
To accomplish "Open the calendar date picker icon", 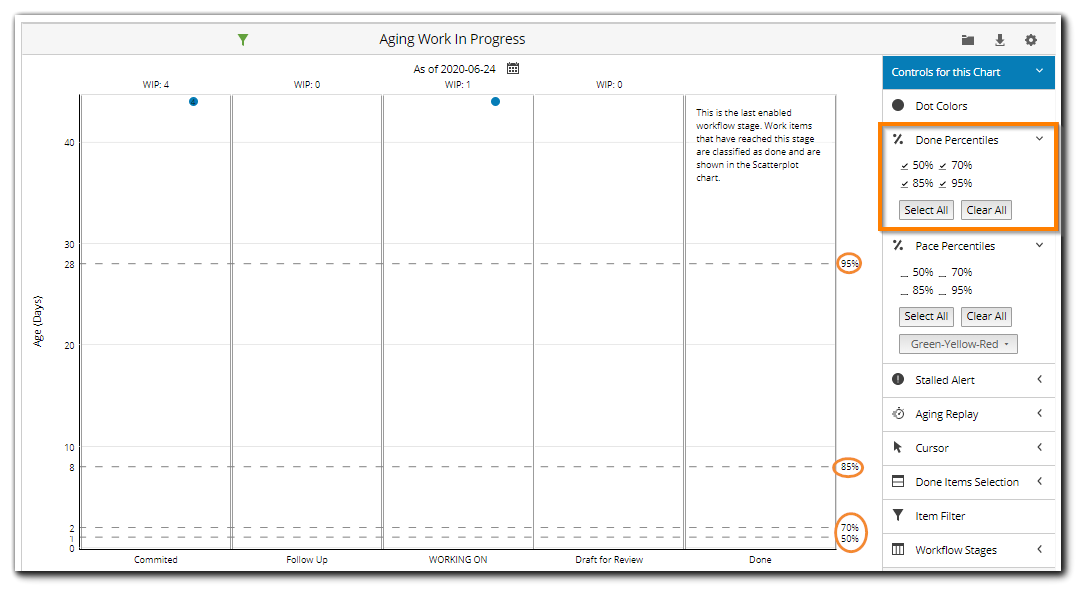I will pos(513,68).
